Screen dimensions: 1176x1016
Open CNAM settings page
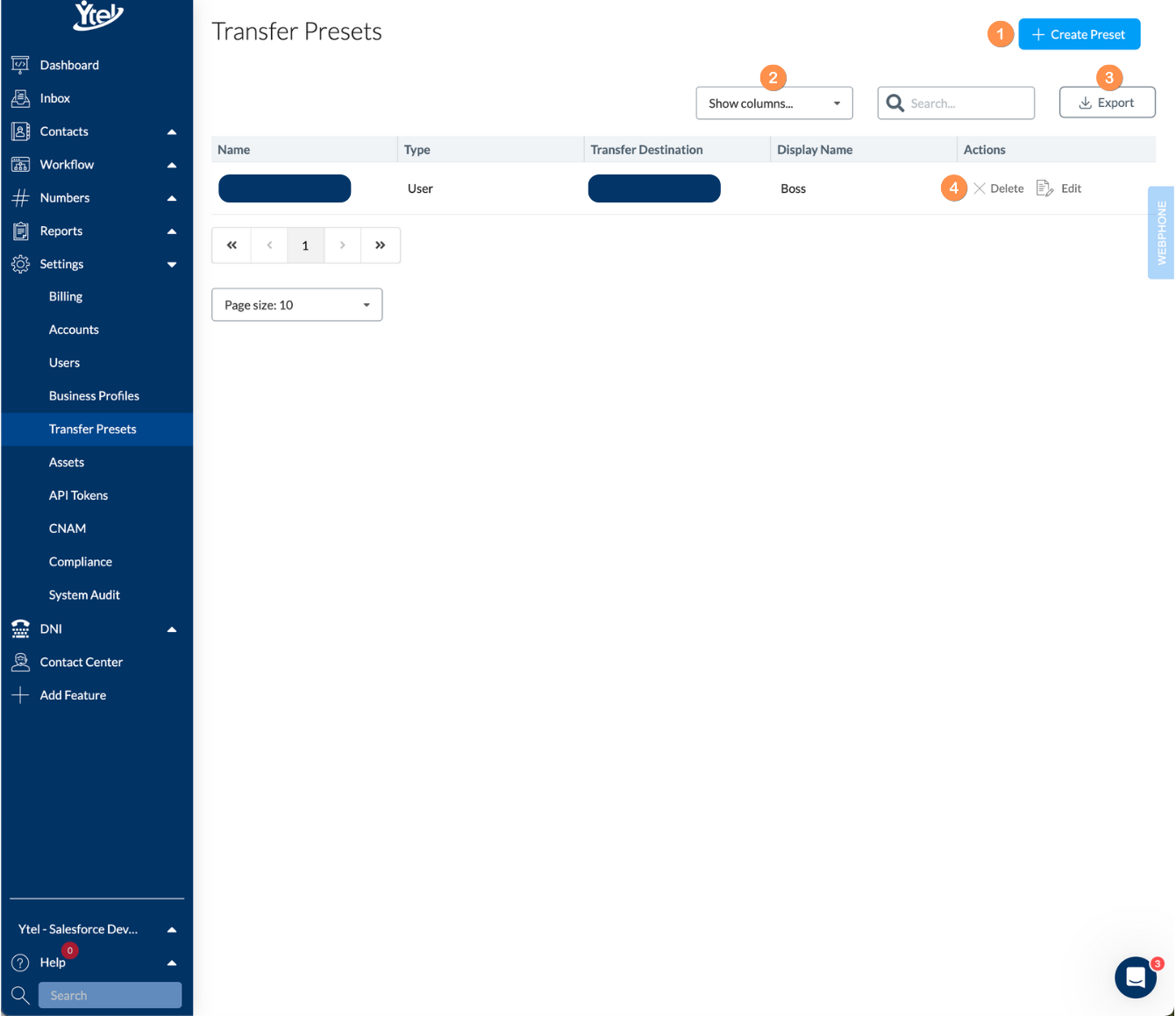68,529
